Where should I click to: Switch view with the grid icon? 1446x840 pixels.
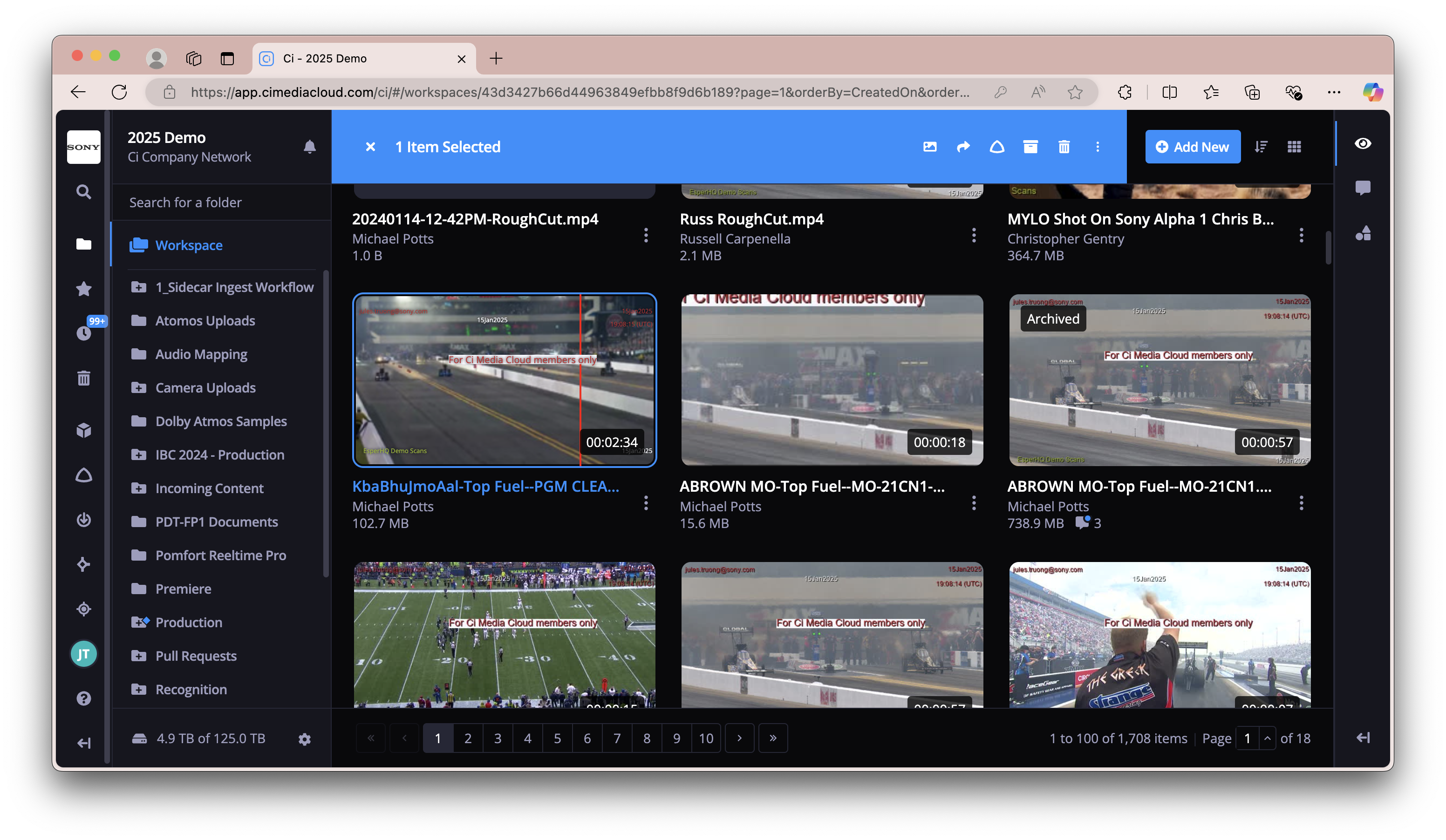(1294, 147)
